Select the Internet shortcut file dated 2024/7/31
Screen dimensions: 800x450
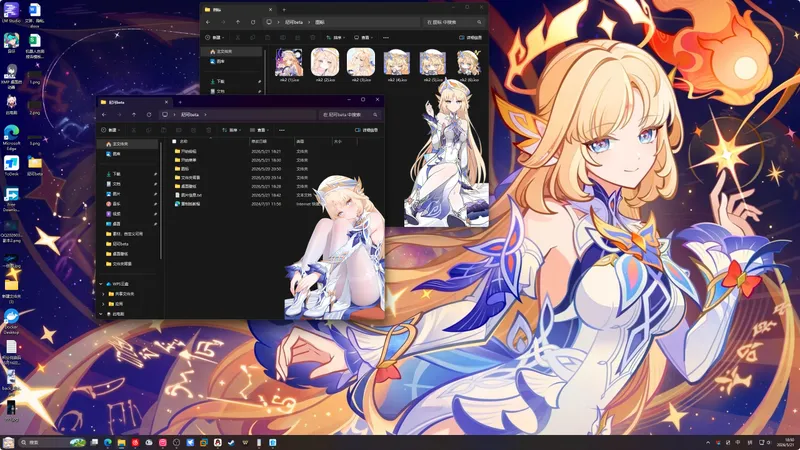(x=245, y=204)
